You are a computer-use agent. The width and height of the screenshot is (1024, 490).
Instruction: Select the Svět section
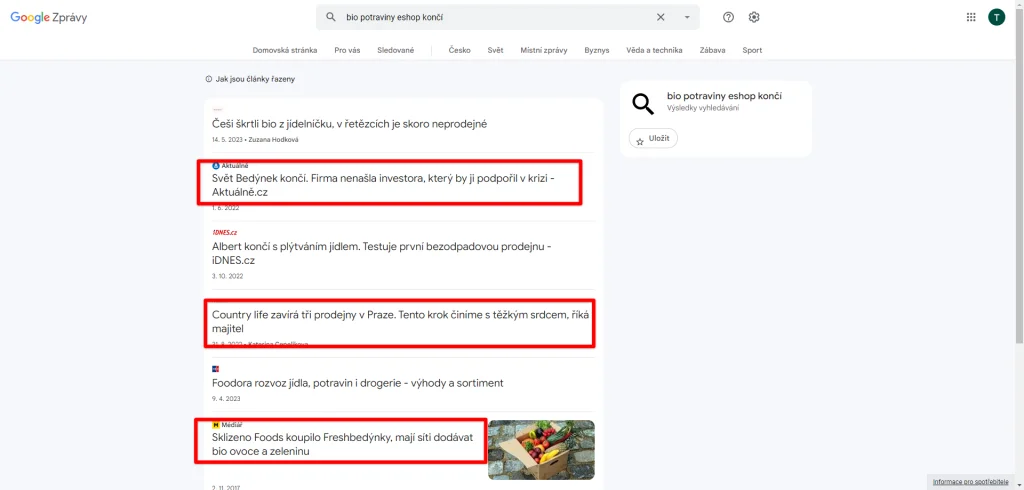(496, 50)
